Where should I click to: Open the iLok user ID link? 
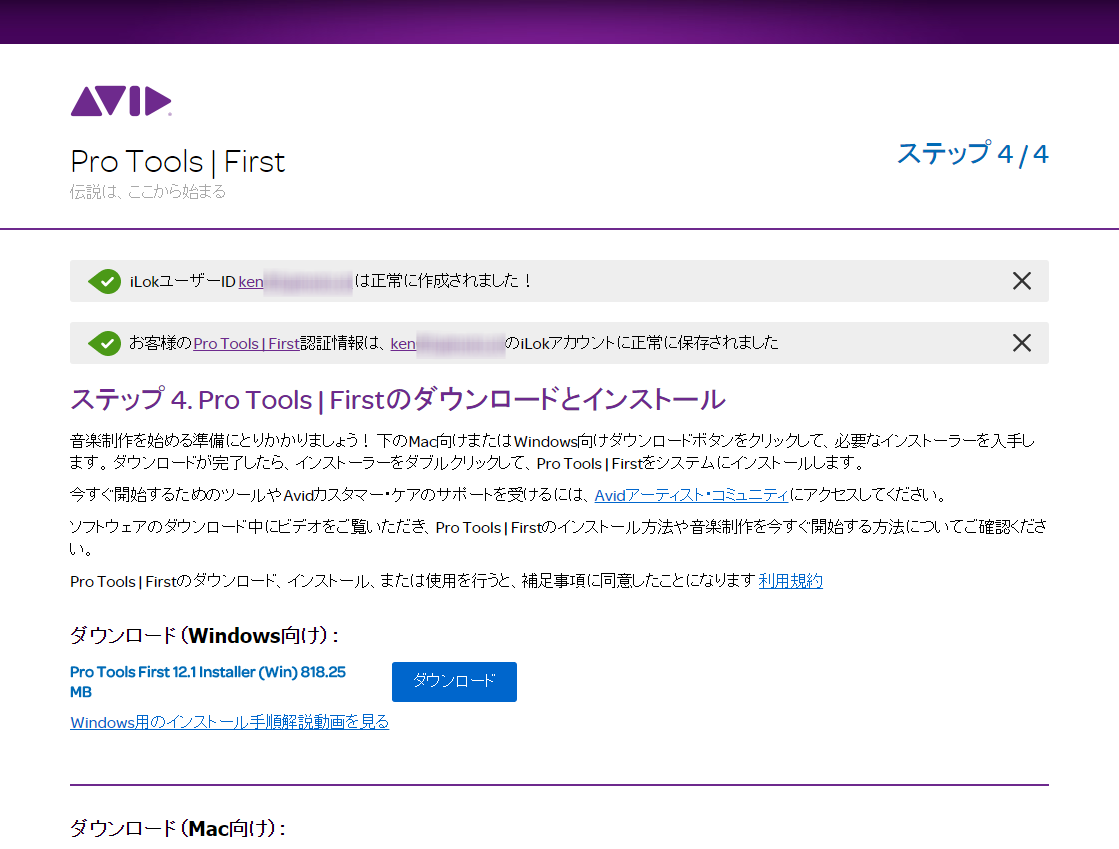(x=295, y=282)
